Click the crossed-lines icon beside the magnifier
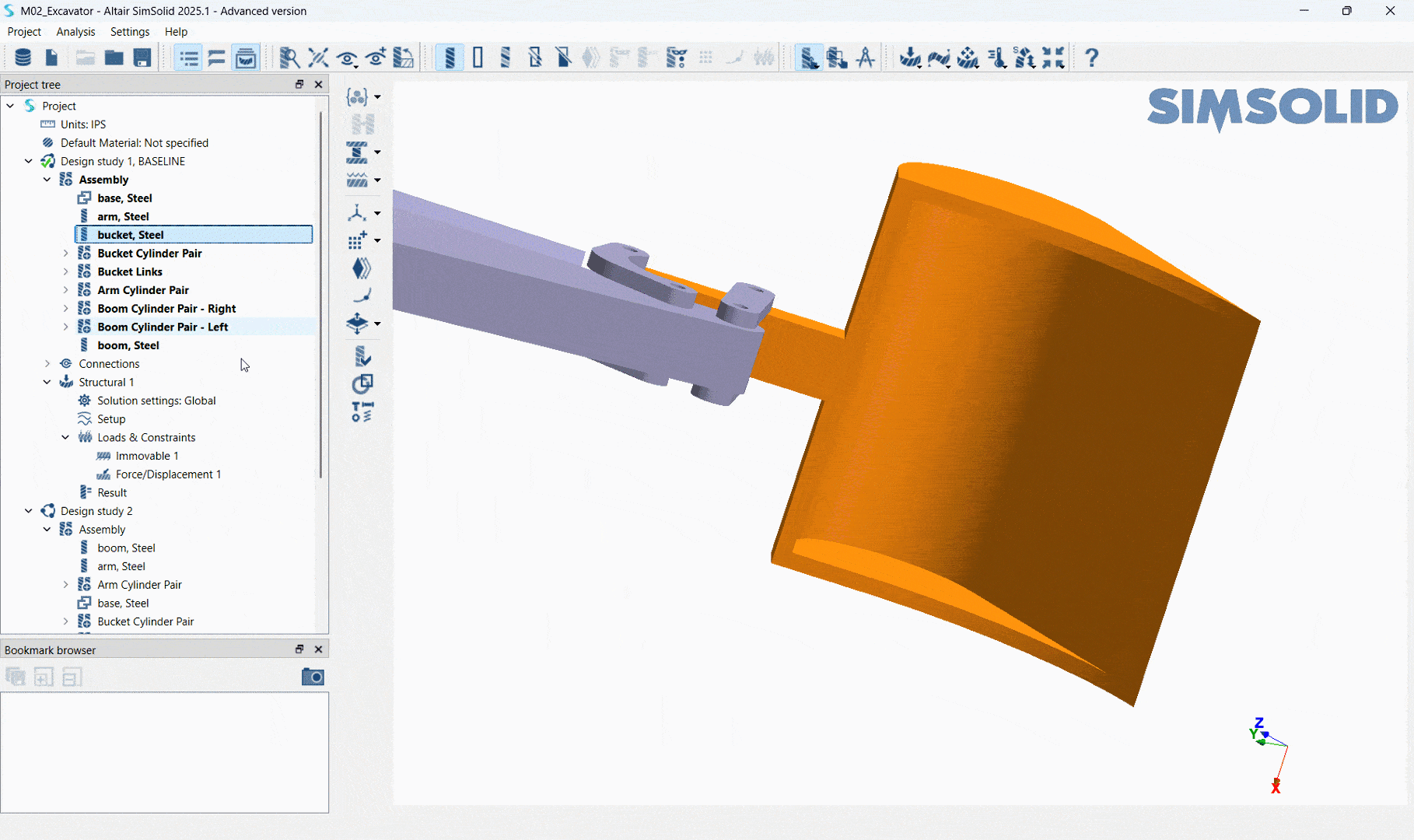Viewport: 1414px width, 840px height. click(x=318, y=58)
